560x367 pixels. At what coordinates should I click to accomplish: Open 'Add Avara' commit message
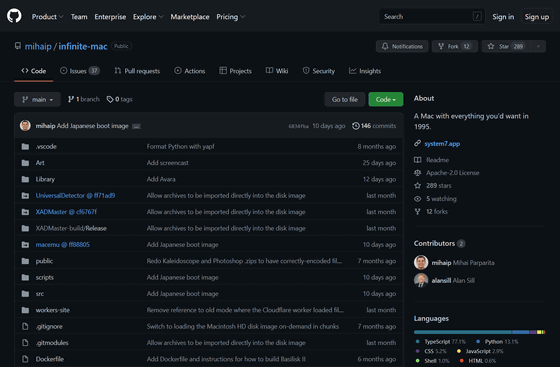[161, 179]
